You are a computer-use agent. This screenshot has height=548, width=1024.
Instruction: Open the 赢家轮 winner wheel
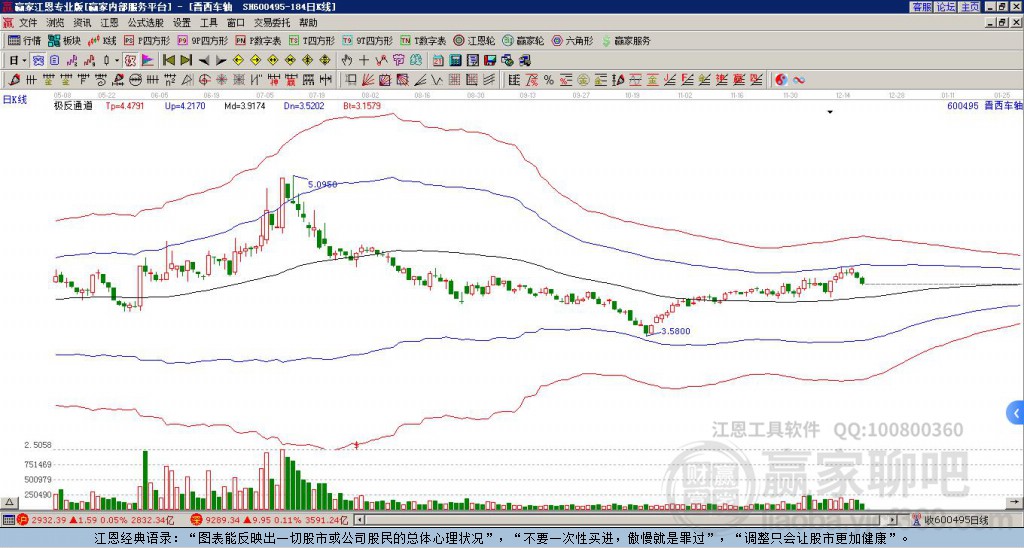(x=523, y=40)
